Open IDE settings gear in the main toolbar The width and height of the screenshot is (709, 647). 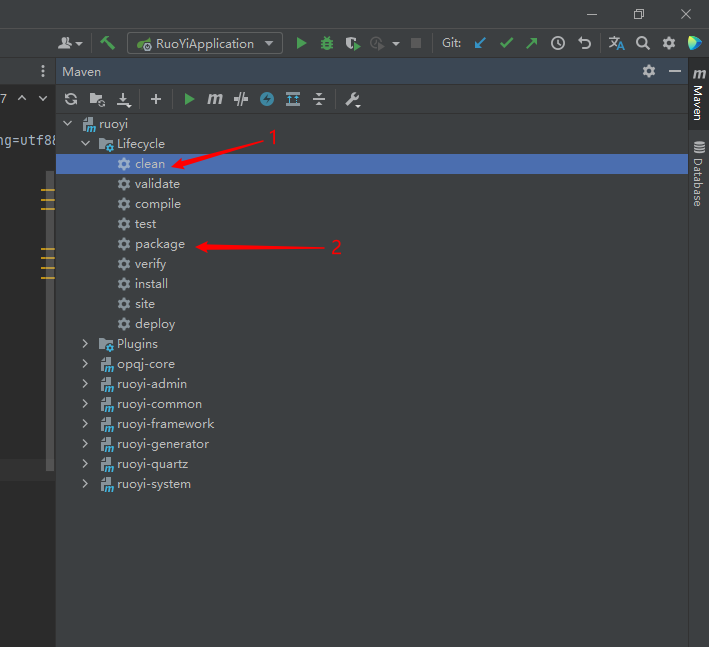point(669,43)
